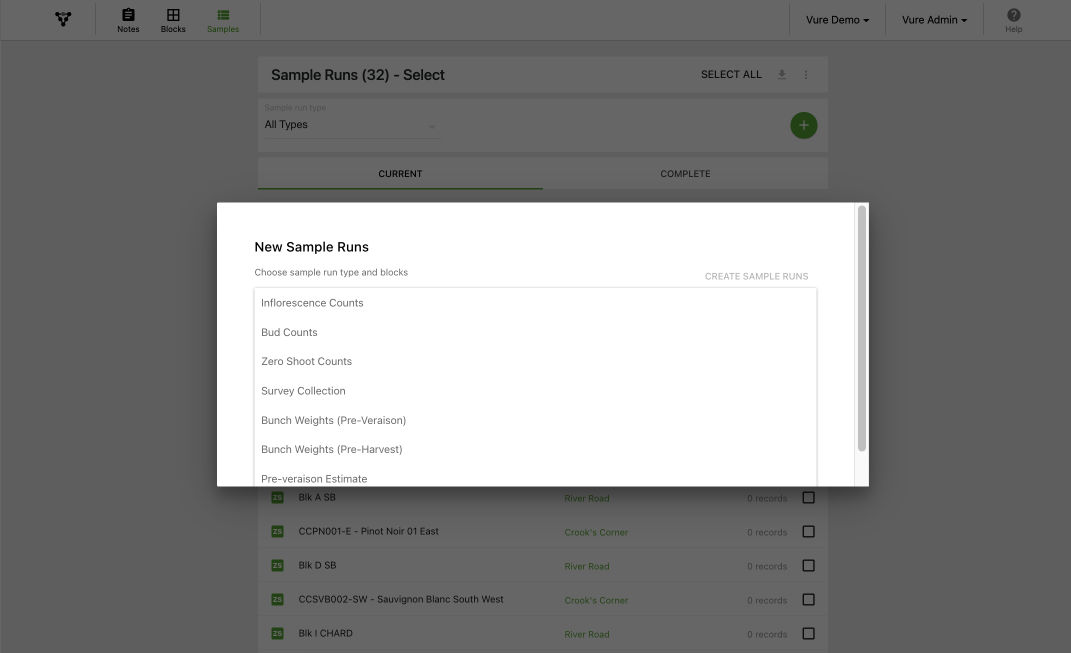Viewport: 1071px width, 653px height.
Task: Open the All Types sample run dropdown
Action: (x=351, y=124)
